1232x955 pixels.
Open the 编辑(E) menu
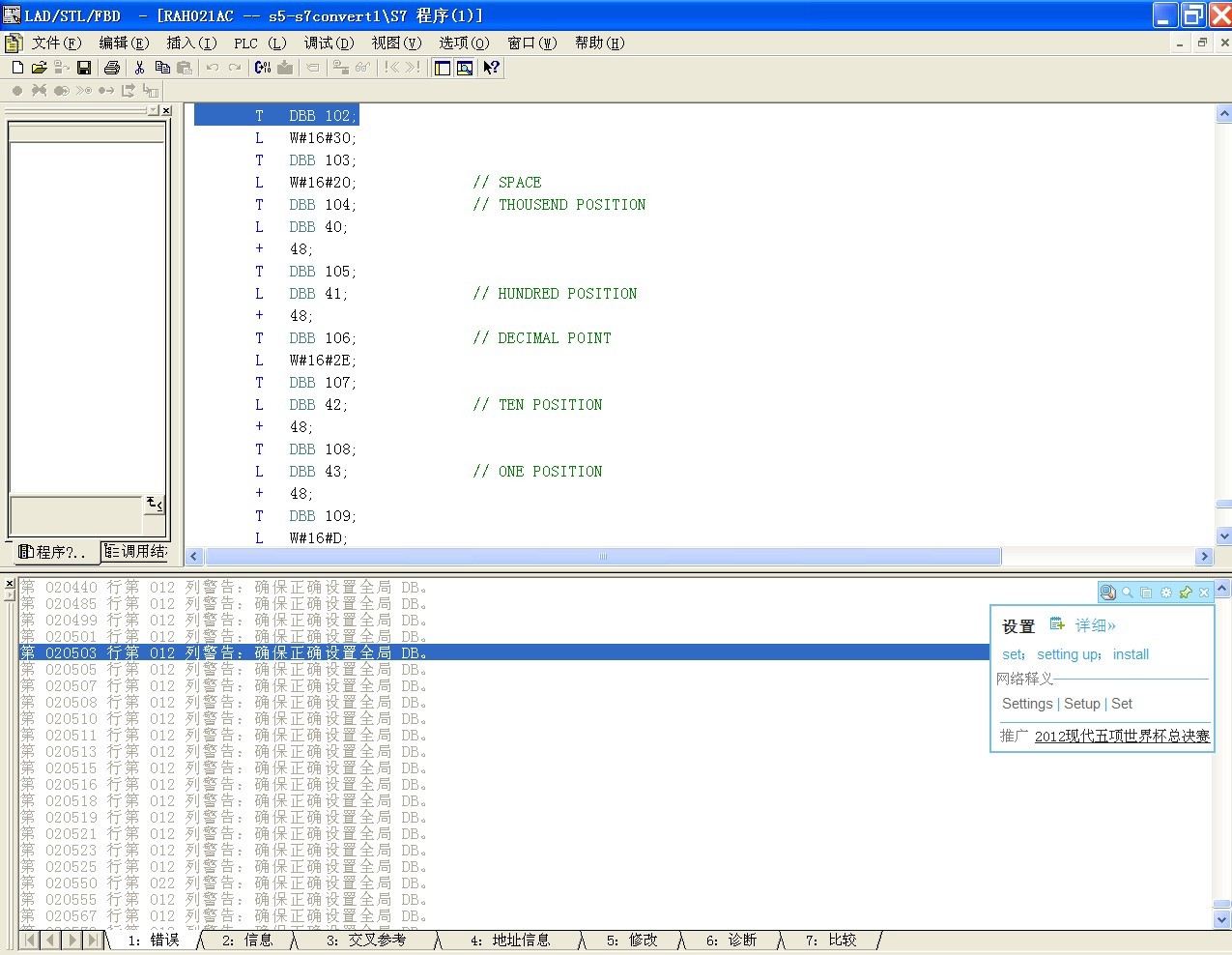pyautogui.click(x=124, y=43)
